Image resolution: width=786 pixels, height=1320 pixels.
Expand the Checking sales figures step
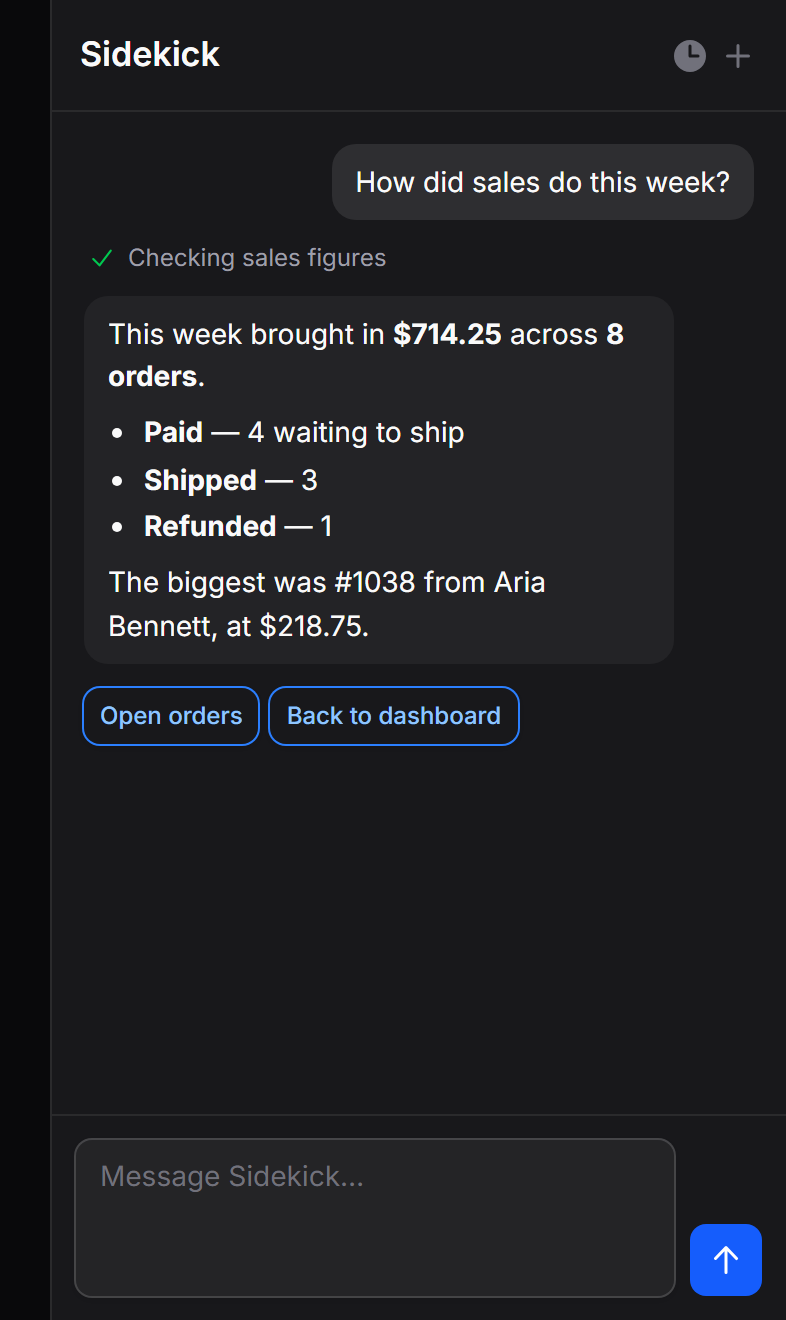257,258
